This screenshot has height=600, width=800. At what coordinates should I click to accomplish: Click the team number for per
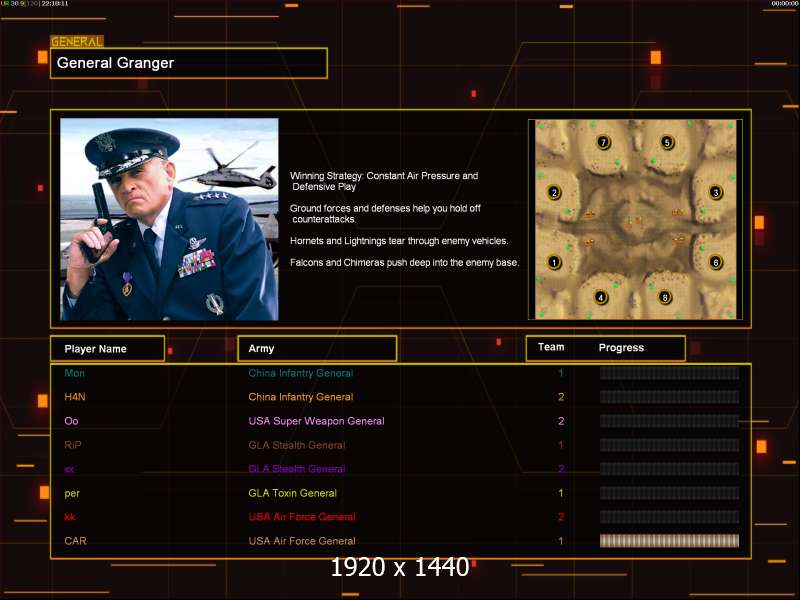pos(561,493)
